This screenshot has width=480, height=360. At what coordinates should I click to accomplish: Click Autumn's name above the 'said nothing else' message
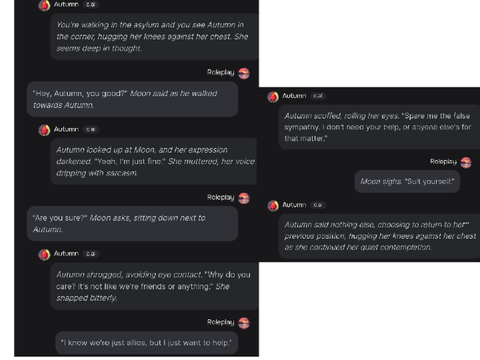[x=294, y=205]
